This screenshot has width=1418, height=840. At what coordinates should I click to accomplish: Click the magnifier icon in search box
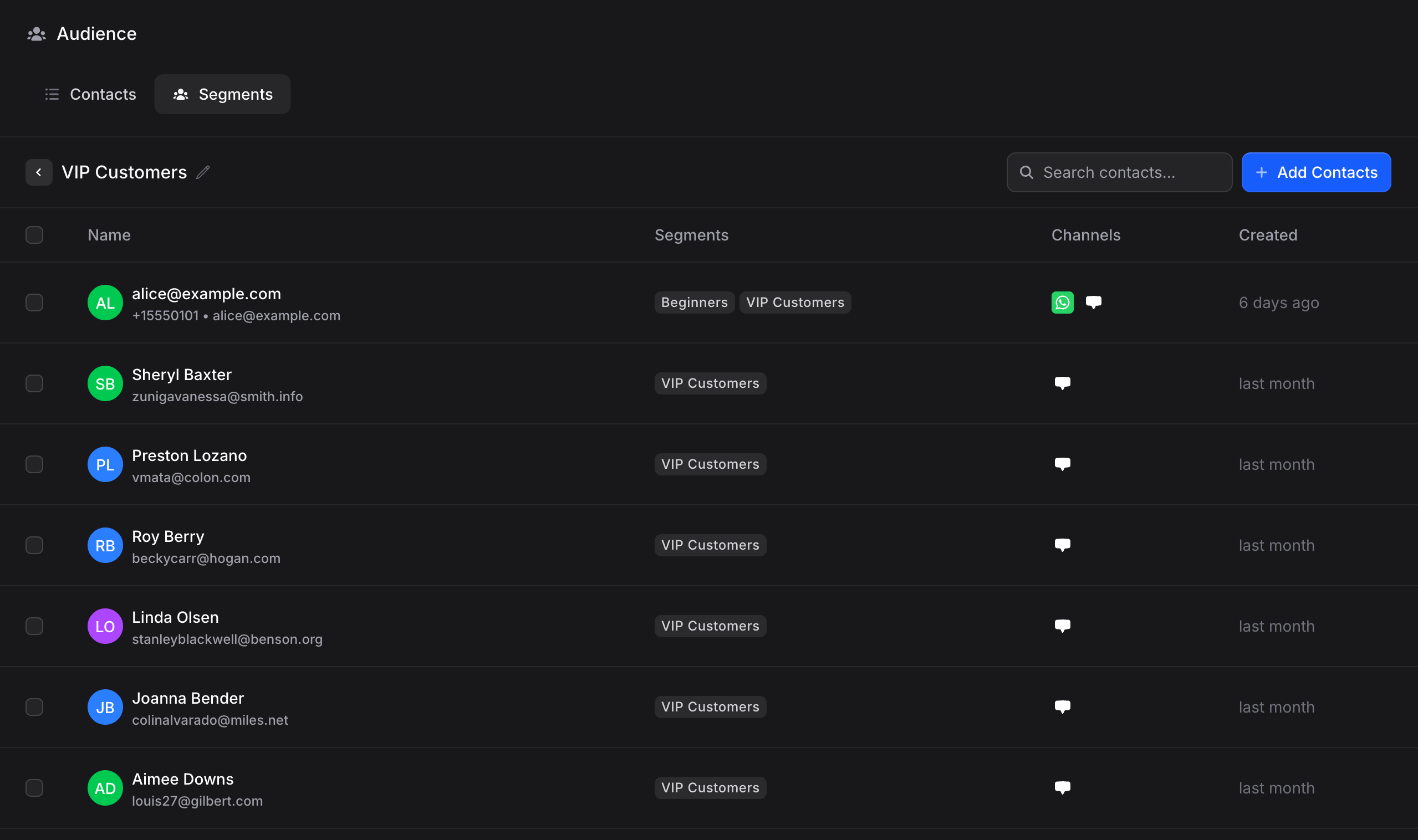1026,172
